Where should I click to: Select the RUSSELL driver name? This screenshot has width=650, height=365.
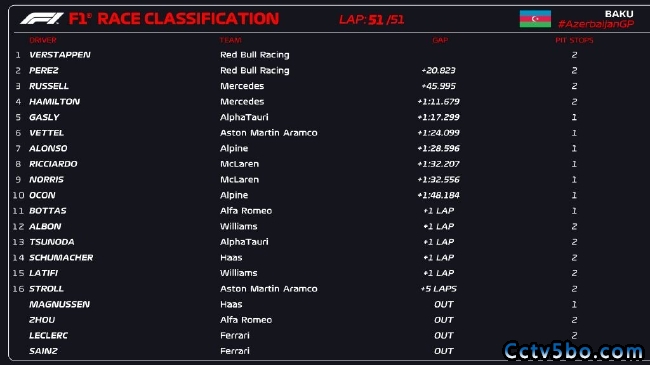(49, 86)
